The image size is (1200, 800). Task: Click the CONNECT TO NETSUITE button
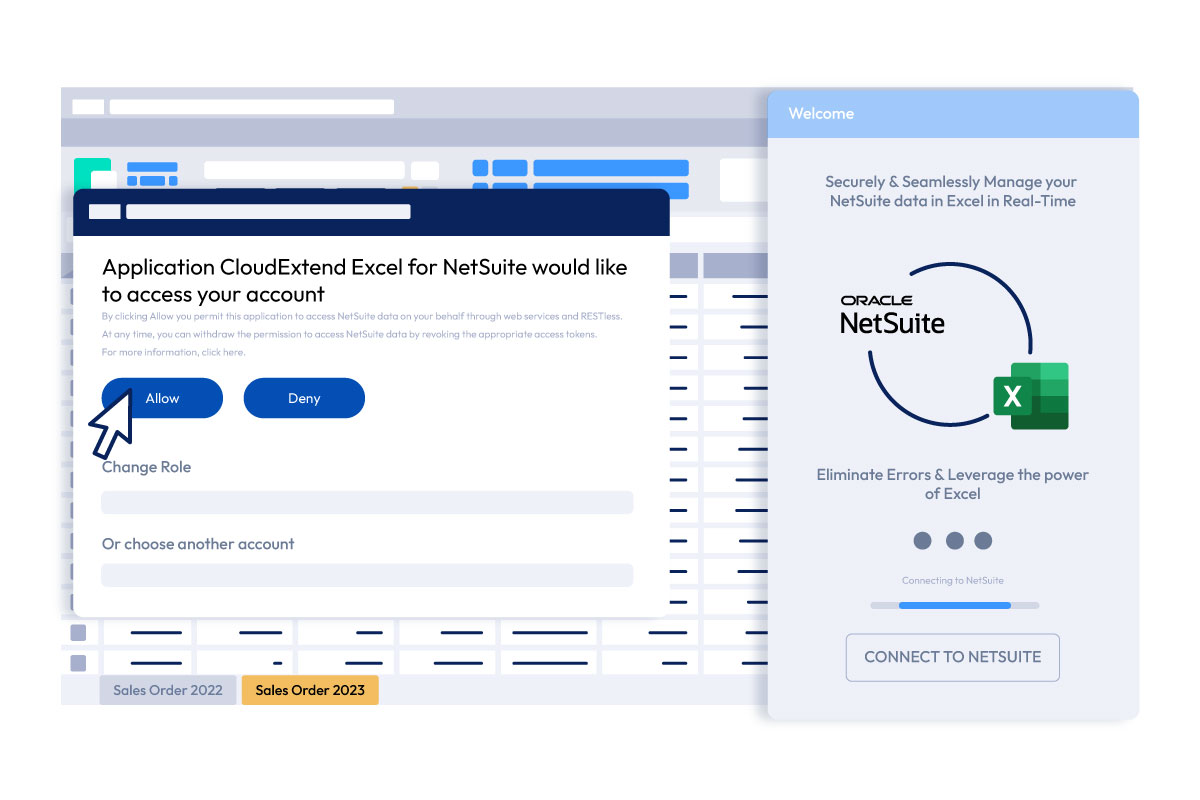click(x=952, y=657)
